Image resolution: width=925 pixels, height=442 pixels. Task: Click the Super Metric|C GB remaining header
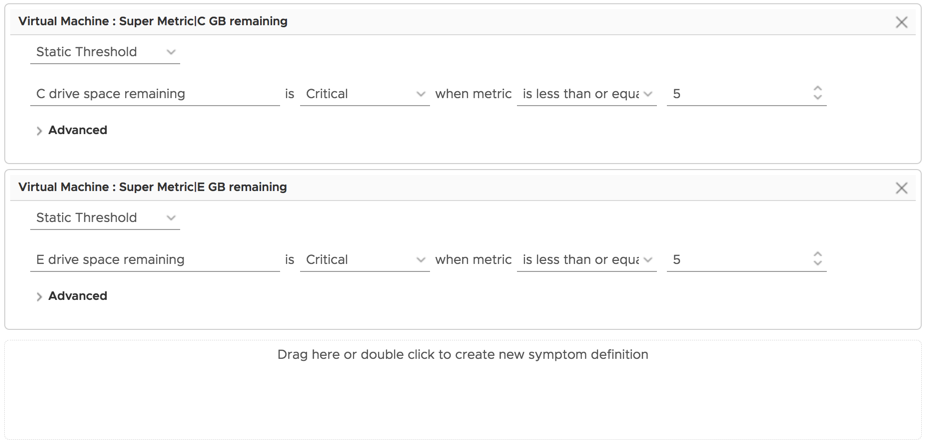[x=153, y=21]
